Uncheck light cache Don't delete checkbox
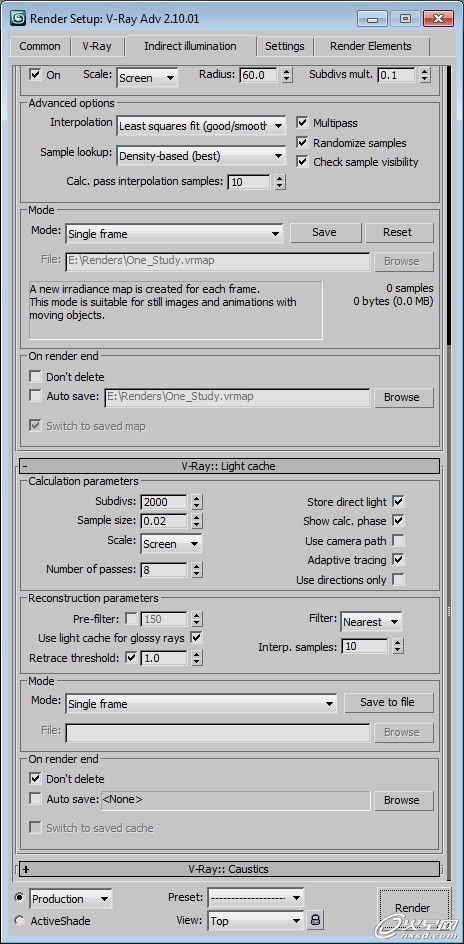The width and height of the screenshot is (464, 944). (35, 778)
